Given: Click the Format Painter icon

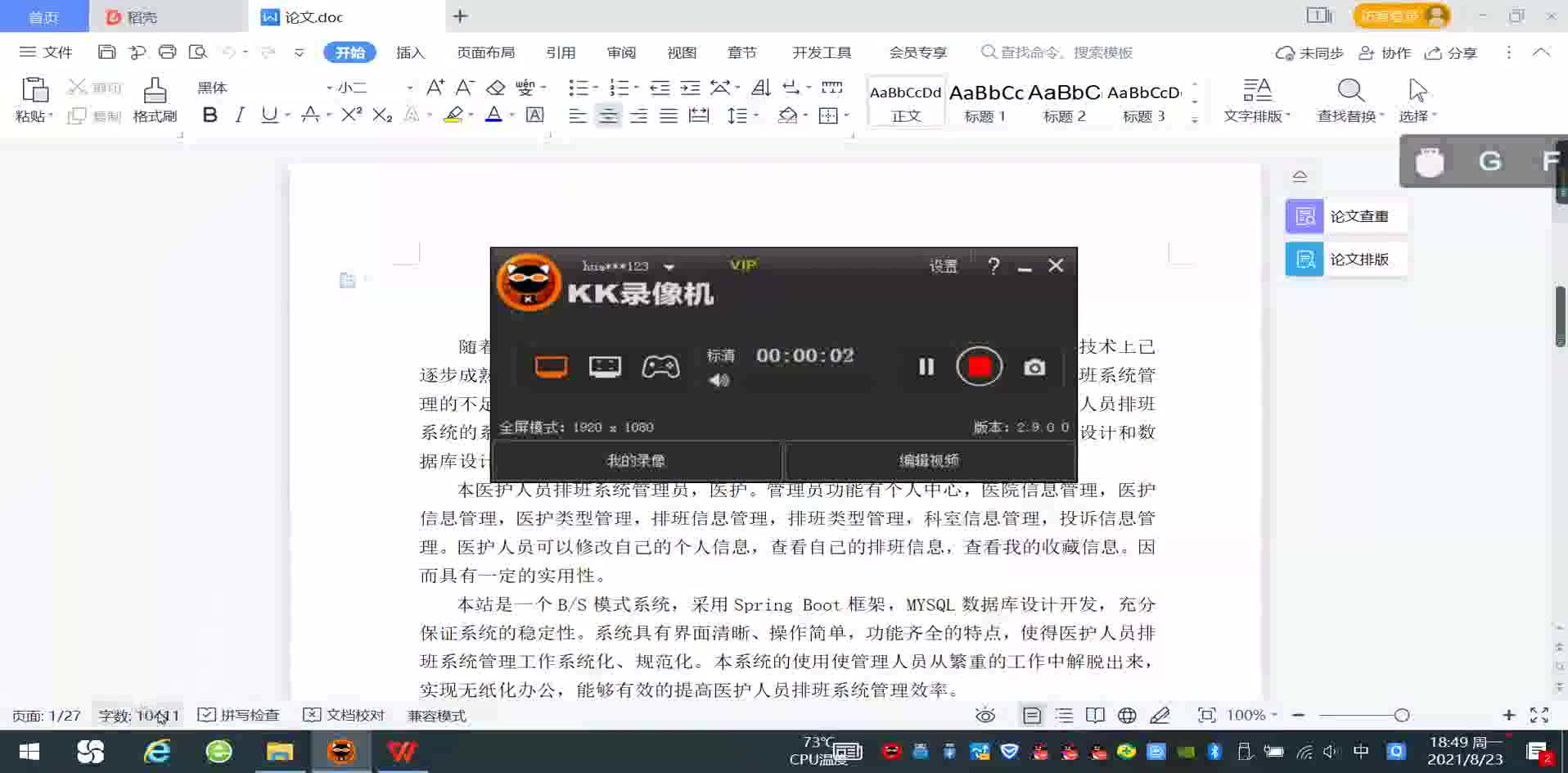Looking at the screenshot, I should [x=155, y=100].
